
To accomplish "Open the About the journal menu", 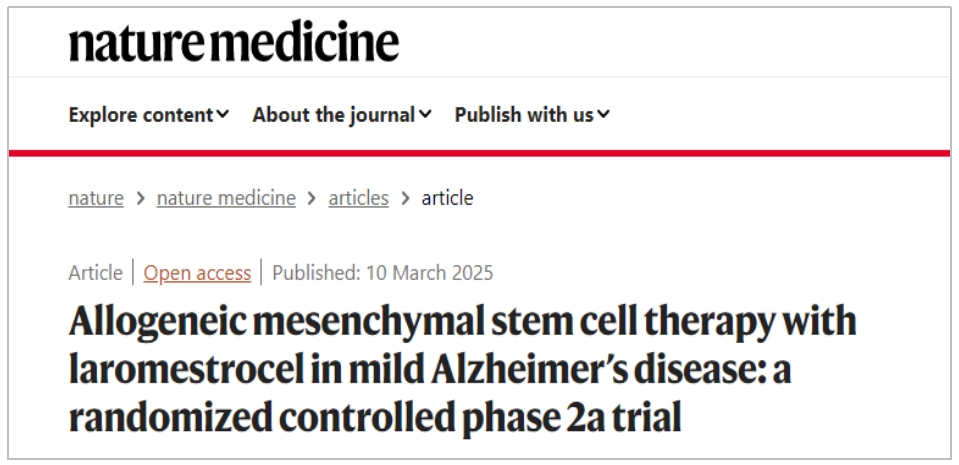I will tap(334, 115).
